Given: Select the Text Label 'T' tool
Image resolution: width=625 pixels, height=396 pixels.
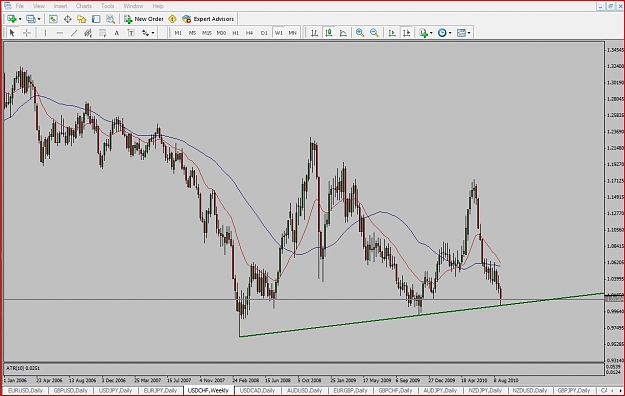Looking at the screenshot, I should (x=131, y=33).
